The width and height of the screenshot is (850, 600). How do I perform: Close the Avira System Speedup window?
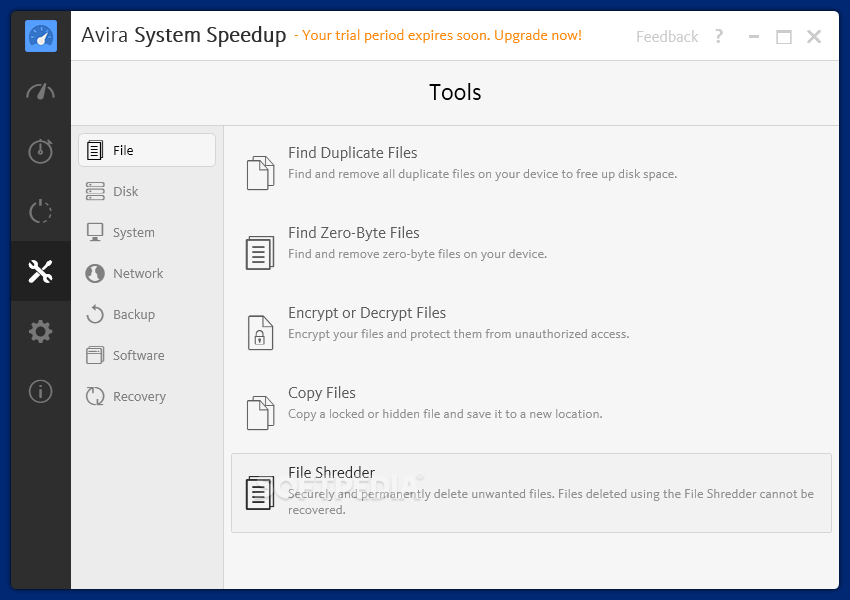[814, 36]
